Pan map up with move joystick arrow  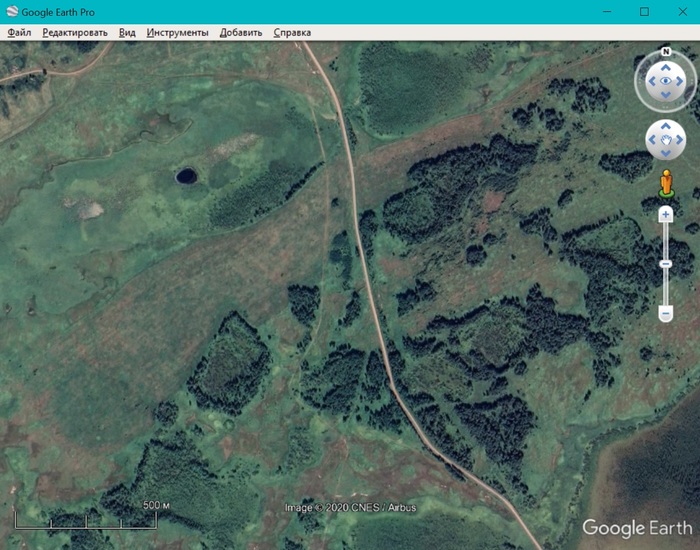pyautogui.click(x=666, y=126)
